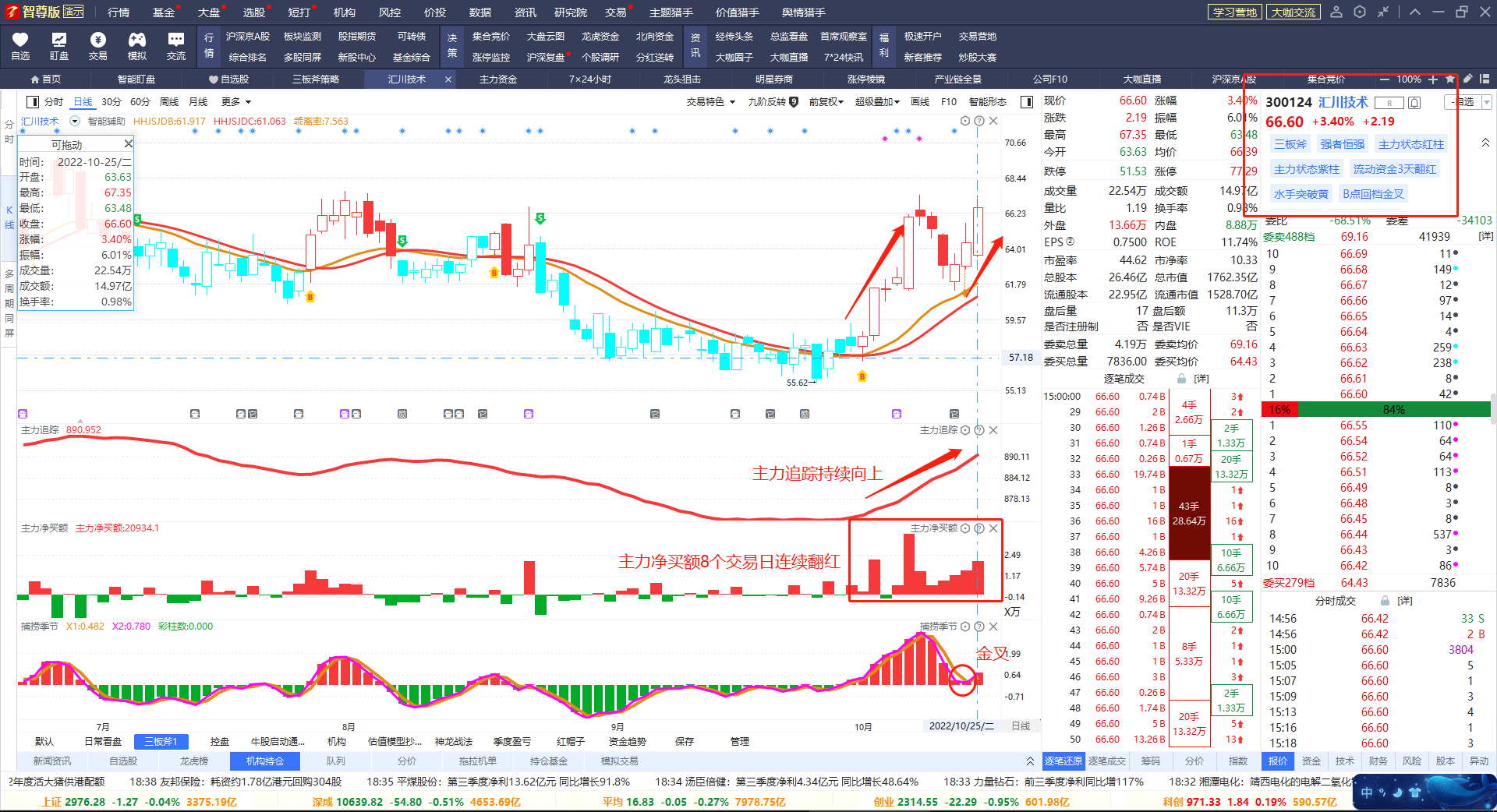The image size is (1497, 812).
Task: Click zoom in plus beside 100%
Action: [x=1433, y=79]
